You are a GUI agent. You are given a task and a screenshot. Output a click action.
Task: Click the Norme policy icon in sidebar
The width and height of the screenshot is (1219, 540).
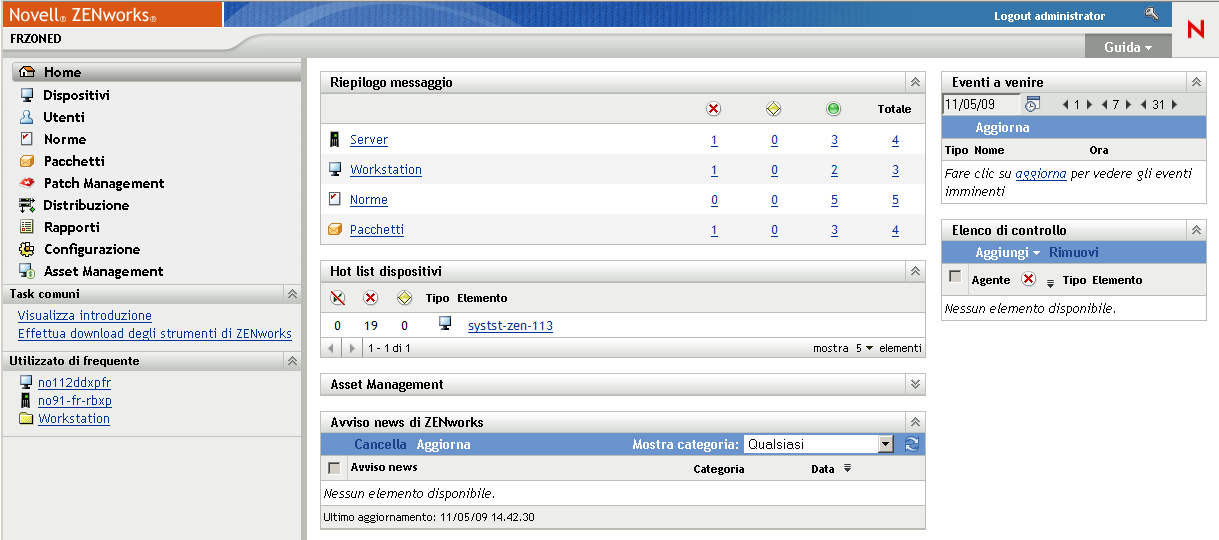pyautogui.click(x=27, y=139)
